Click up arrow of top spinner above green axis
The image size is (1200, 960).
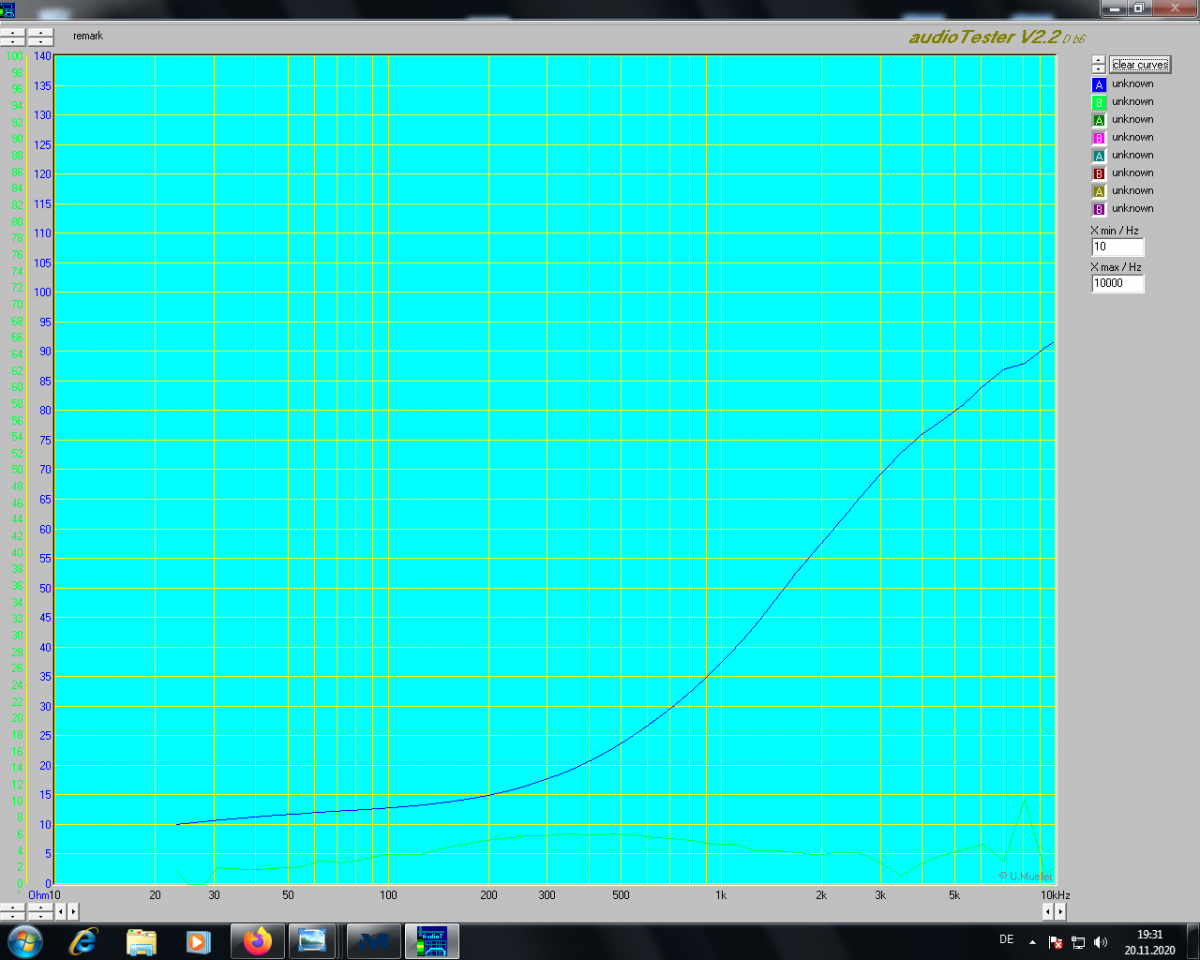coord(12,32)
